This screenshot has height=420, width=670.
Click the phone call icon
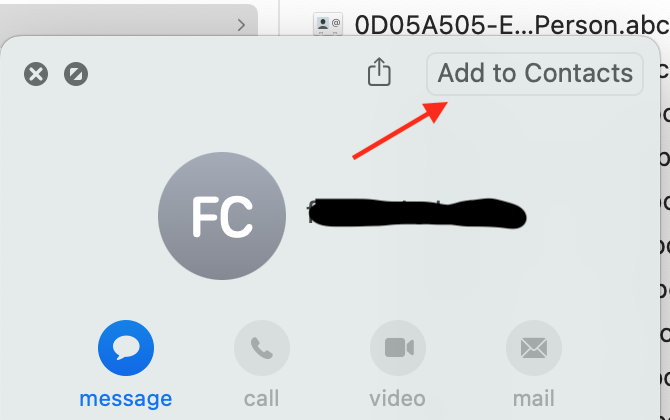tap(262, 348)
